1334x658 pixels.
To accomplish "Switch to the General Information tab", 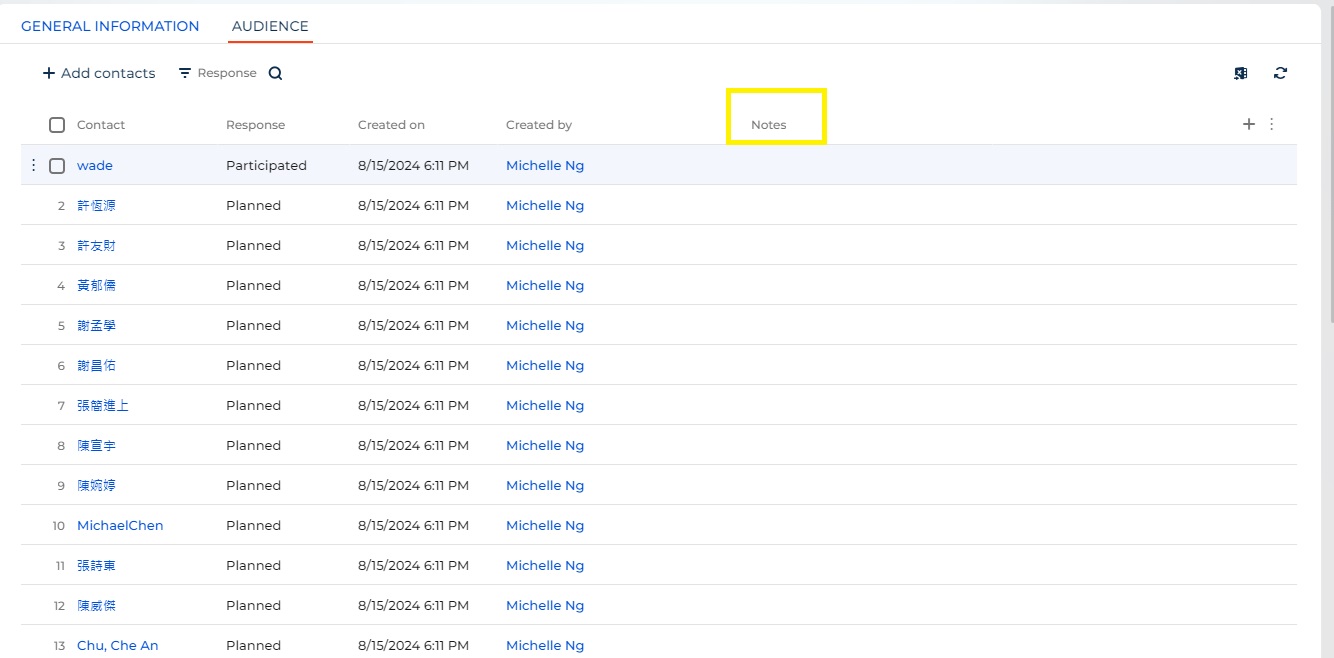I will 110,26.
